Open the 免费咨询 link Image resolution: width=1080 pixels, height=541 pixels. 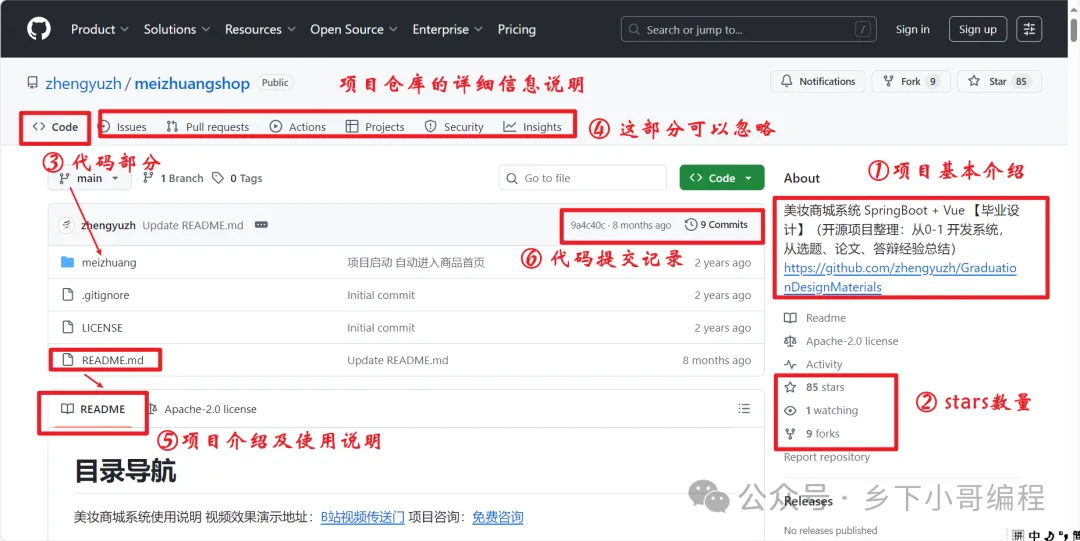[x=497, y=517]
